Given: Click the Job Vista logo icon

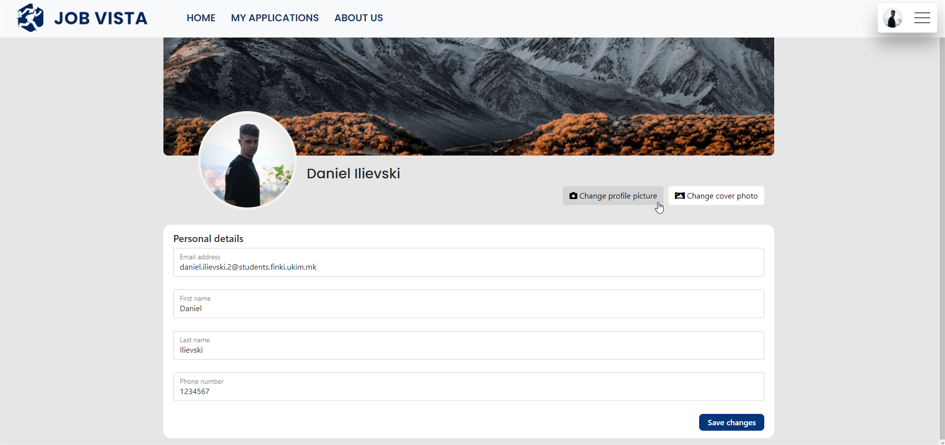Looking at the screenshot, I should pyautogui.click(x=30, y=18).
